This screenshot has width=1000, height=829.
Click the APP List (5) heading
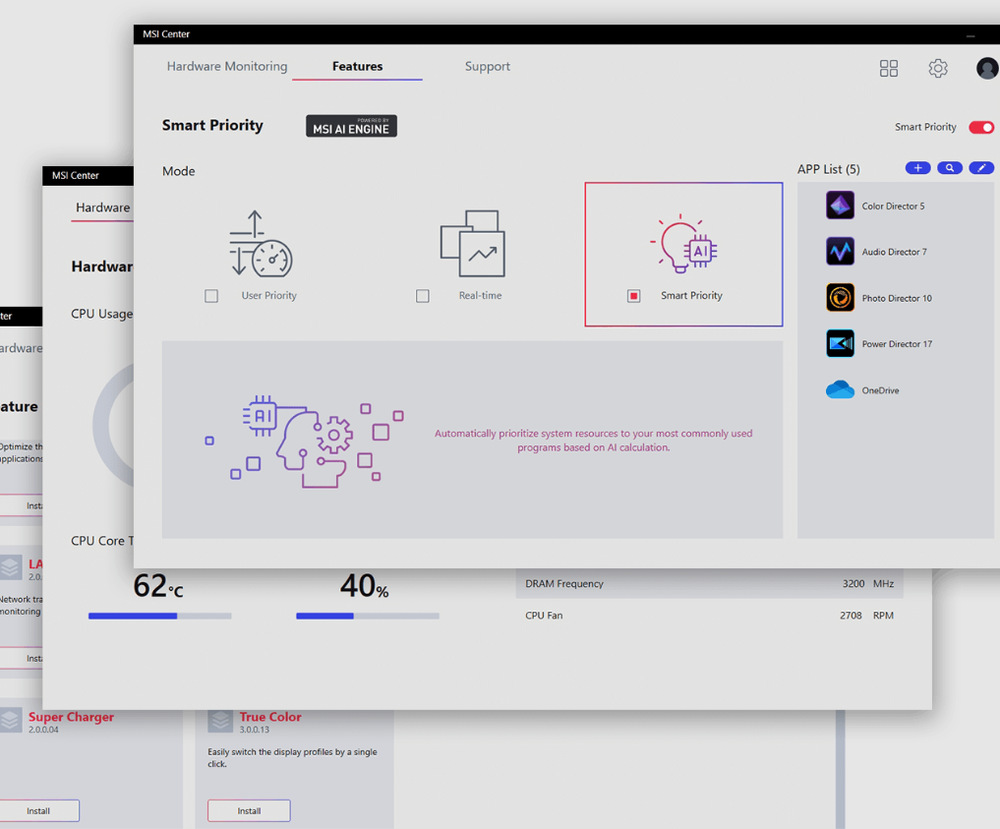pyautogui.click(x=828, y=169)
